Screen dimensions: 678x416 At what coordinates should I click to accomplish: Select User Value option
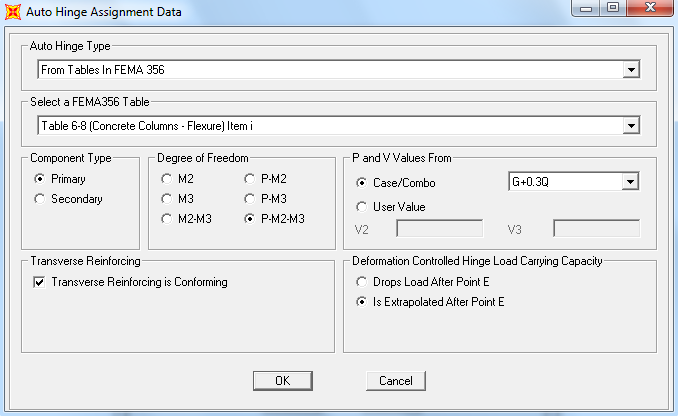click(x=361, y=207)
